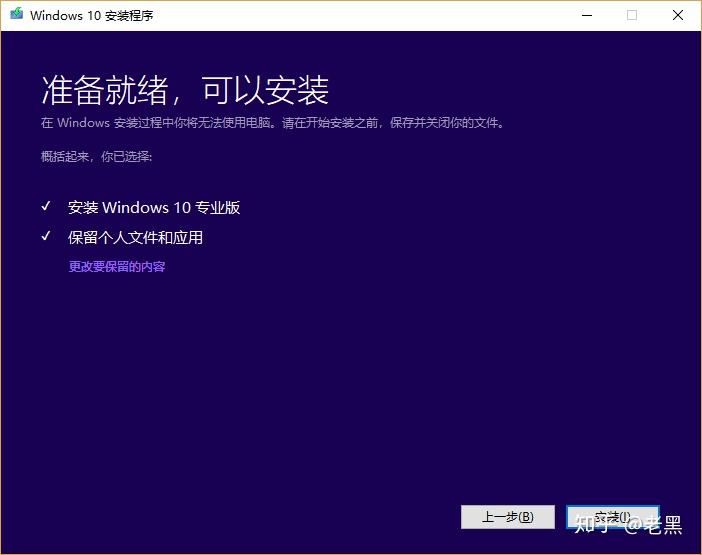Click the 知乎 watermark text
Viewport: 702px width, 555px height.
click(x=590, y=524)
